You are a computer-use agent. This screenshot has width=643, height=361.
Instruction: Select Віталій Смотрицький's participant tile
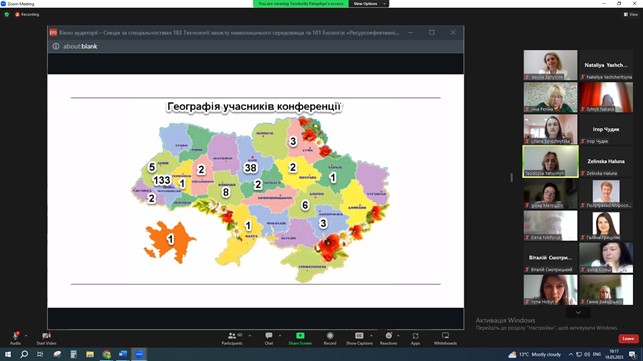(550, 258)
